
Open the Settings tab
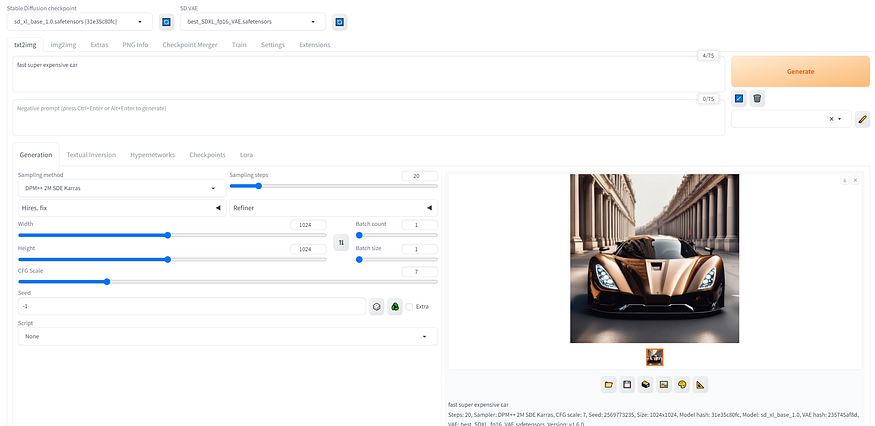pyautogui.click(x=273, y=45)
